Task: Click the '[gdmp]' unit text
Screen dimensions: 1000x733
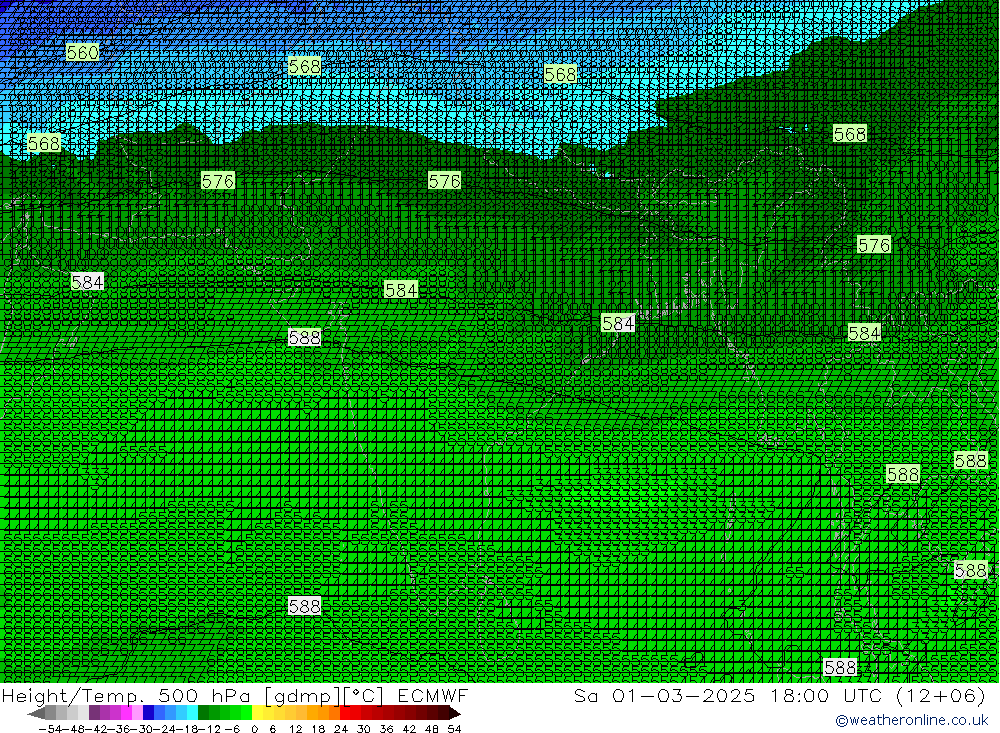Action: [x=302, y=696]
